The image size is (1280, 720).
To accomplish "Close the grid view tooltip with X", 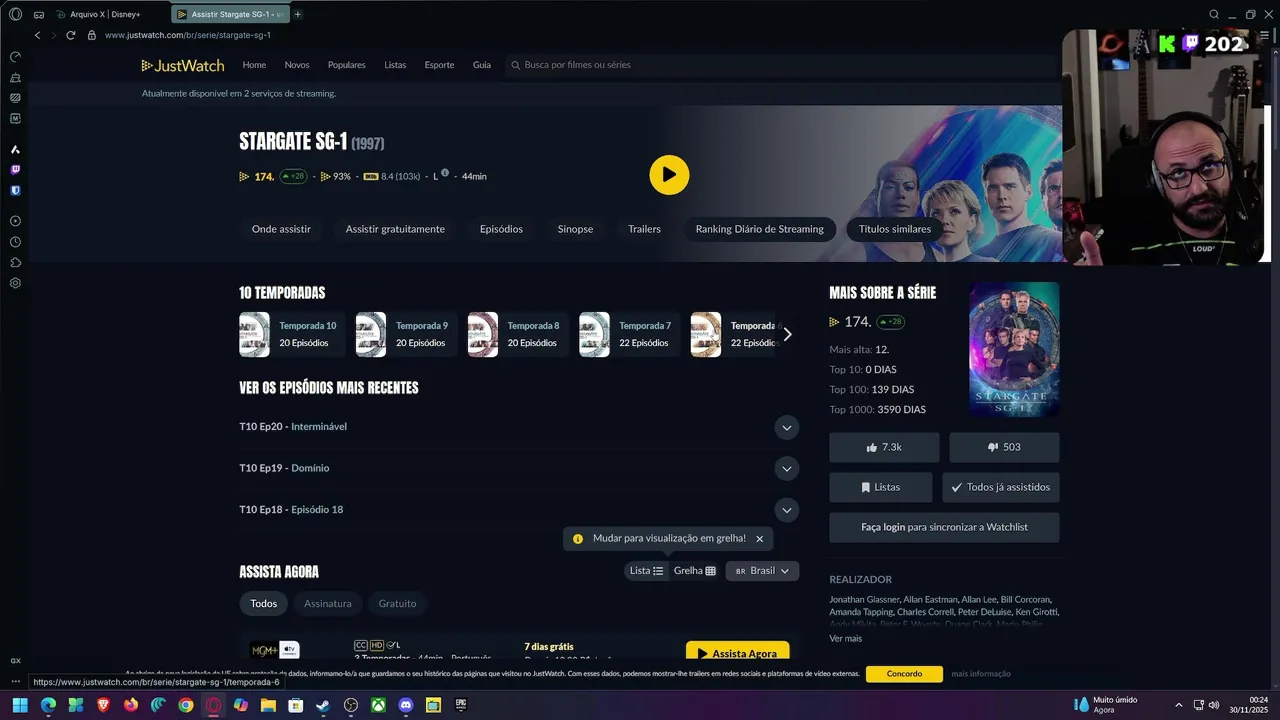I will (759, 539).
